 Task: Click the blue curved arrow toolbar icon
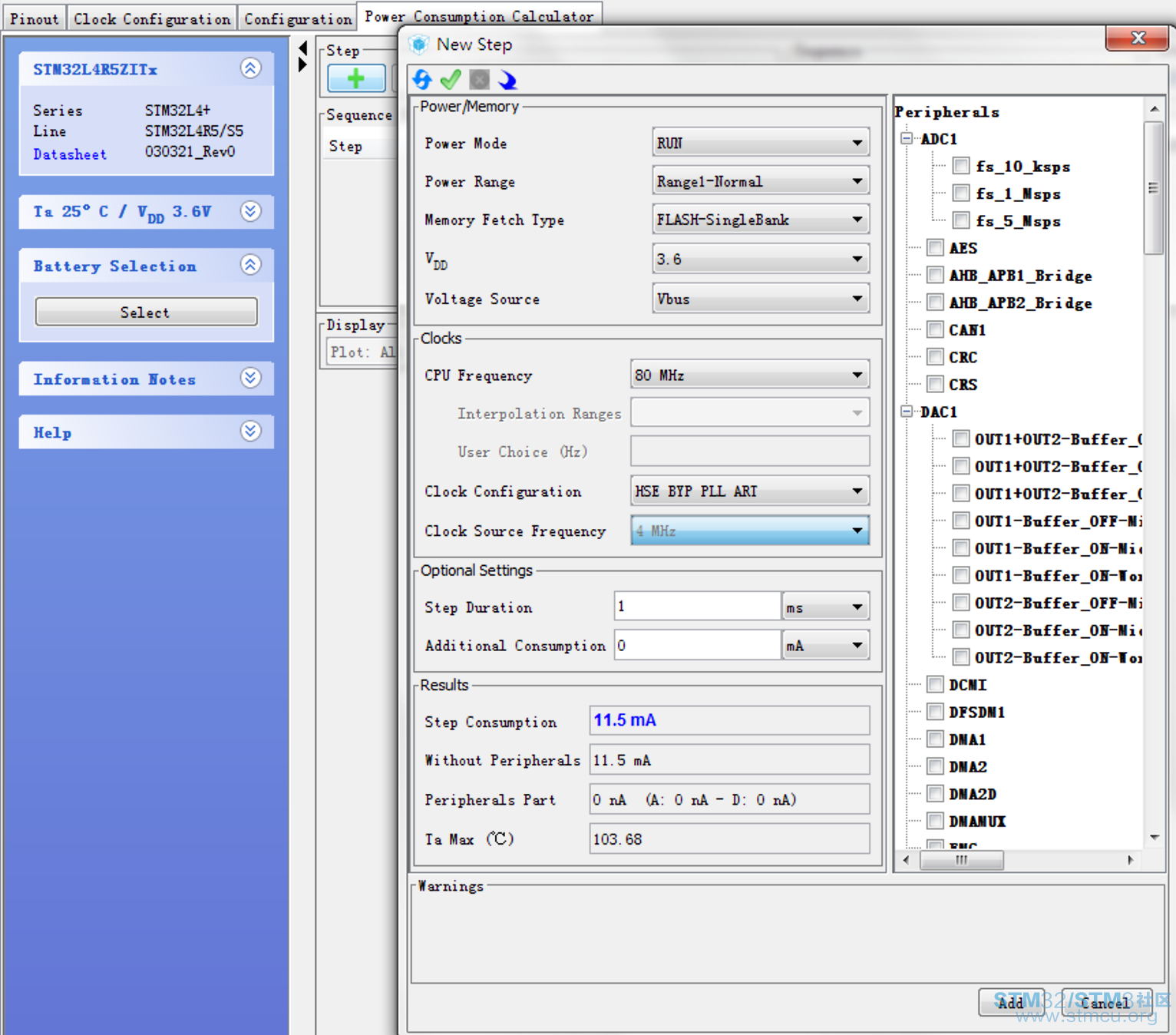point(507,80)
